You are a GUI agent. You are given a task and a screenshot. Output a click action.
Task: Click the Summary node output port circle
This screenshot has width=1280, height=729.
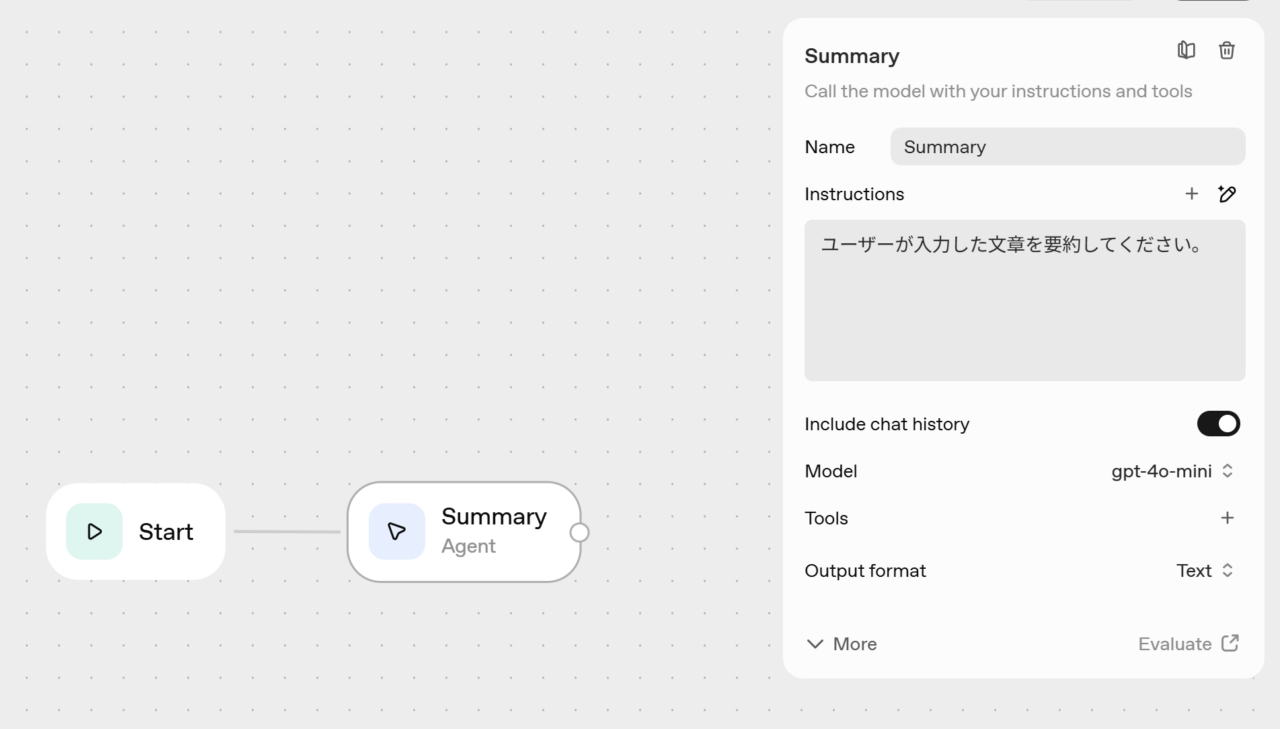579,532
